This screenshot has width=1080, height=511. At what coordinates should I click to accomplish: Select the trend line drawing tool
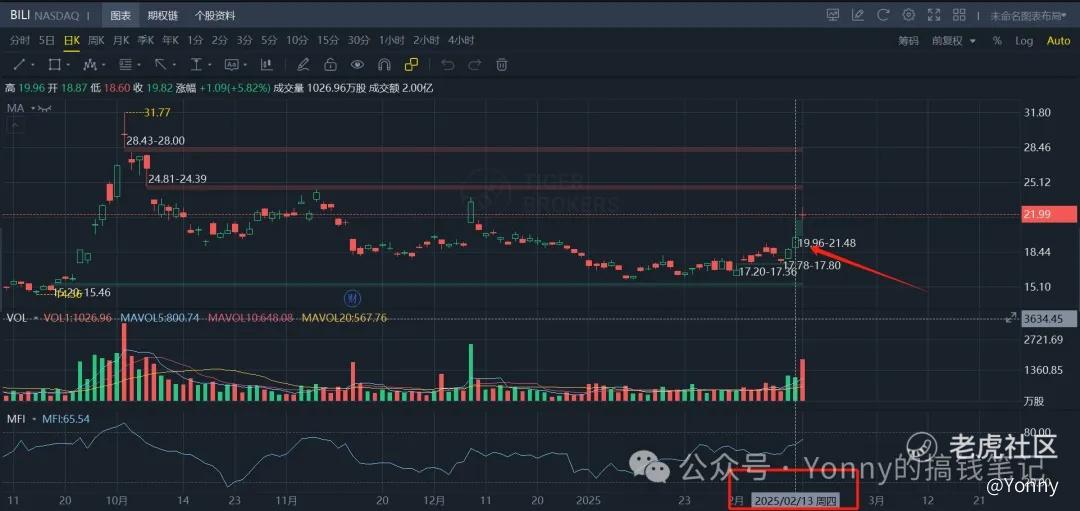click(19, 65)
